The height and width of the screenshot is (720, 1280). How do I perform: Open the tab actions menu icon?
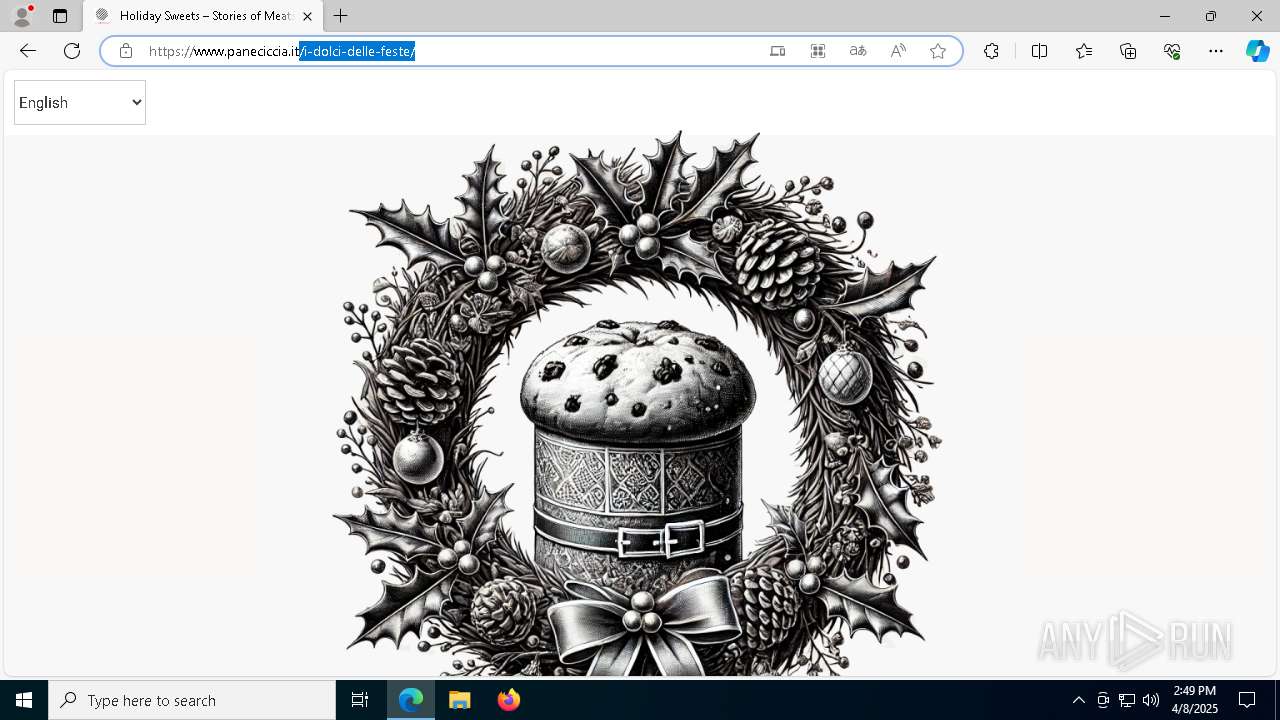tap(60, 16)
